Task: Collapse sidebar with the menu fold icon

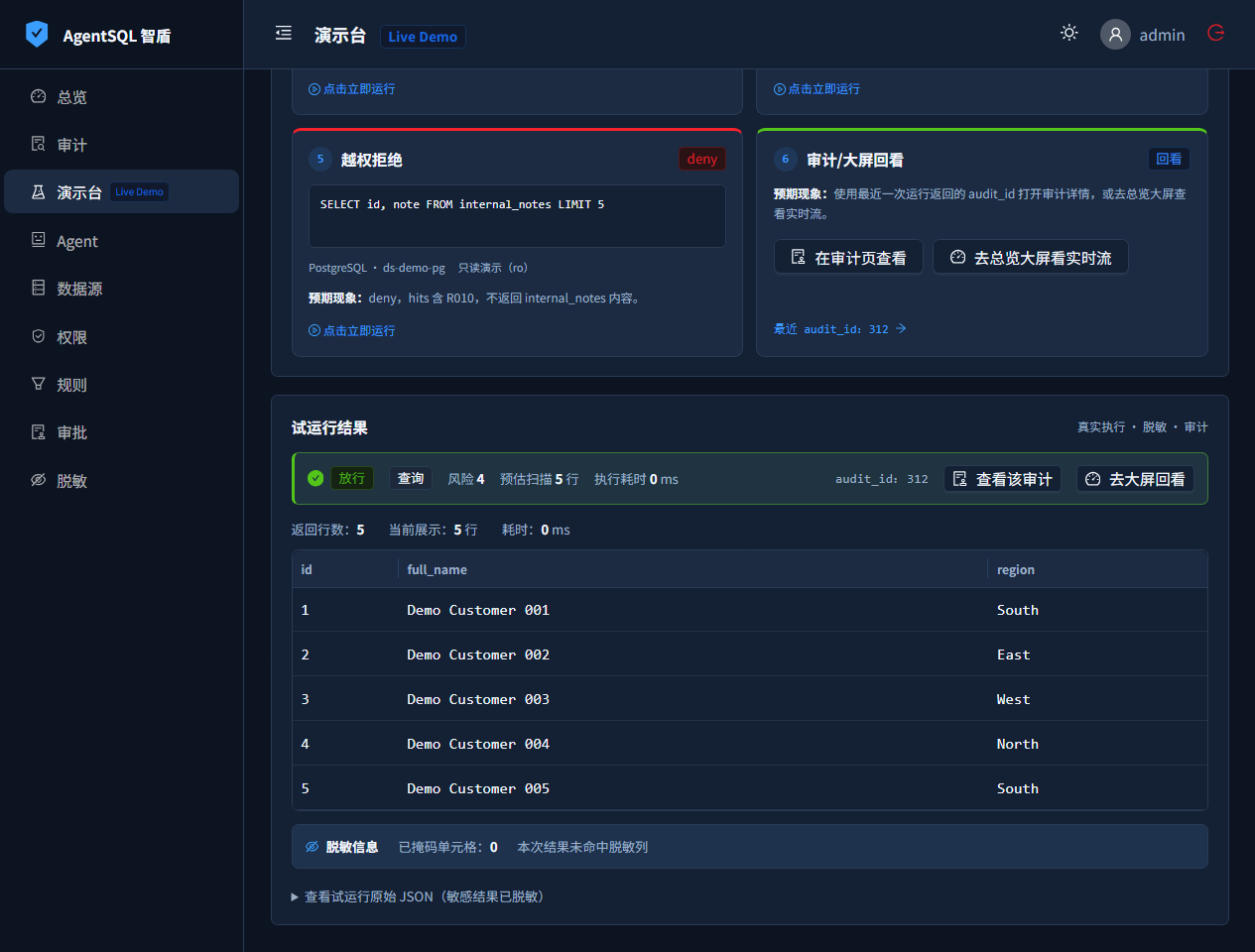Action: pos(284,33)
